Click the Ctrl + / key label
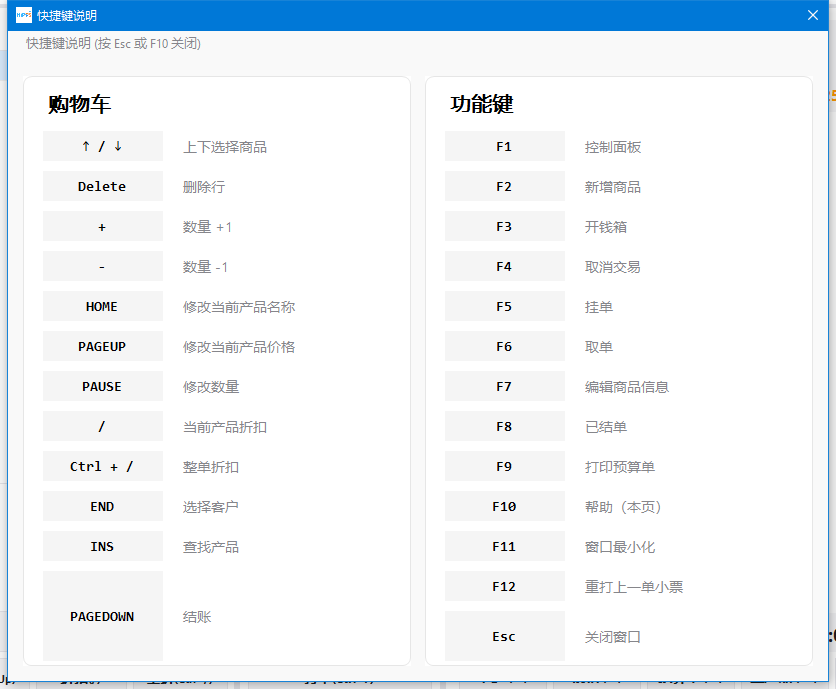Image resolution: width=836 pixels, height=689 pixels. [102, 466]
